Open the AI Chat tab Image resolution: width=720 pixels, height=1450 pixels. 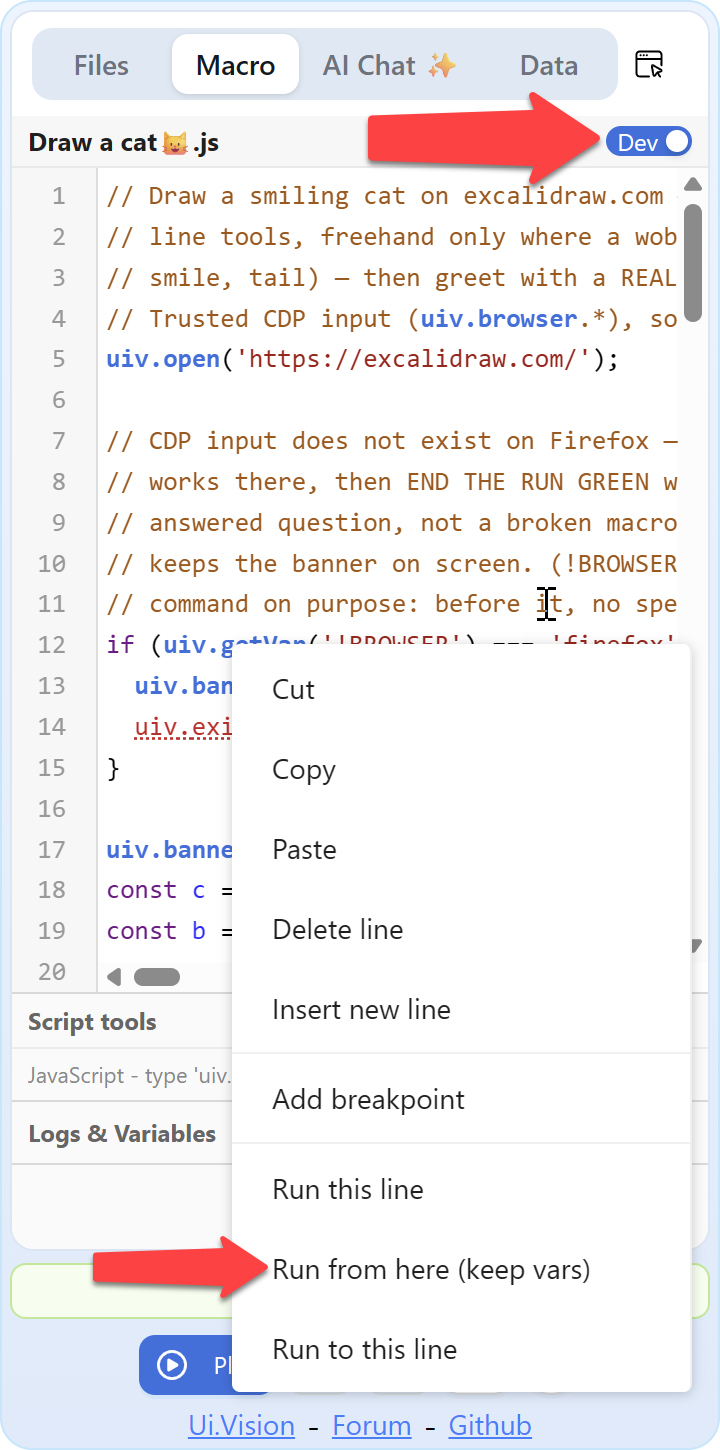tap(390, 66)
